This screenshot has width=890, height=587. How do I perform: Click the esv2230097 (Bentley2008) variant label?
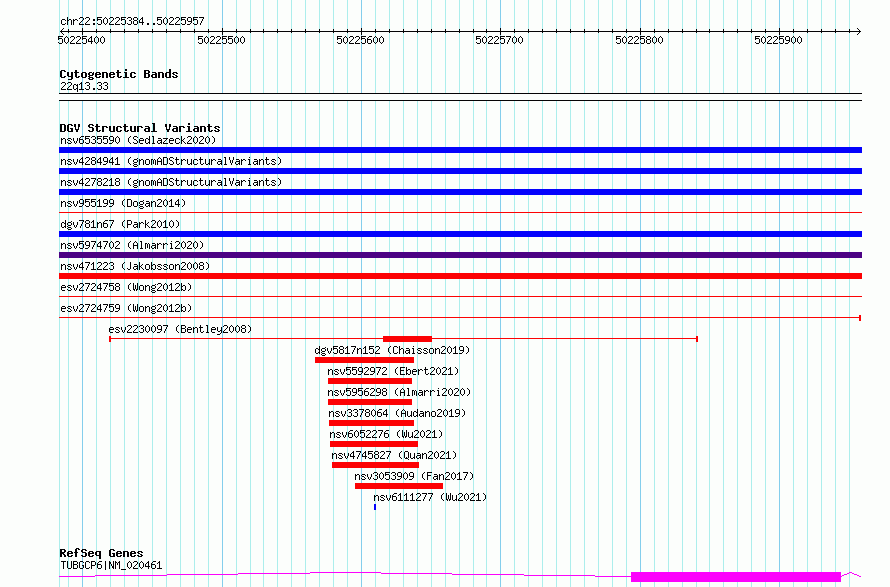coord(180,329)
